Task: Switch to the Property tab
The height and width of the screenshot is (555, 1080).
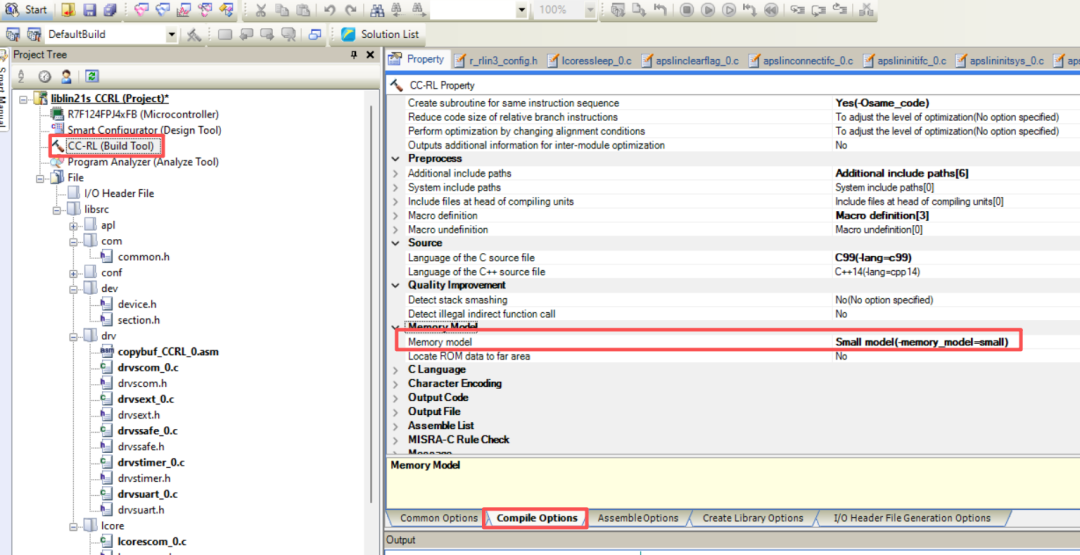Action: [417, 60]
